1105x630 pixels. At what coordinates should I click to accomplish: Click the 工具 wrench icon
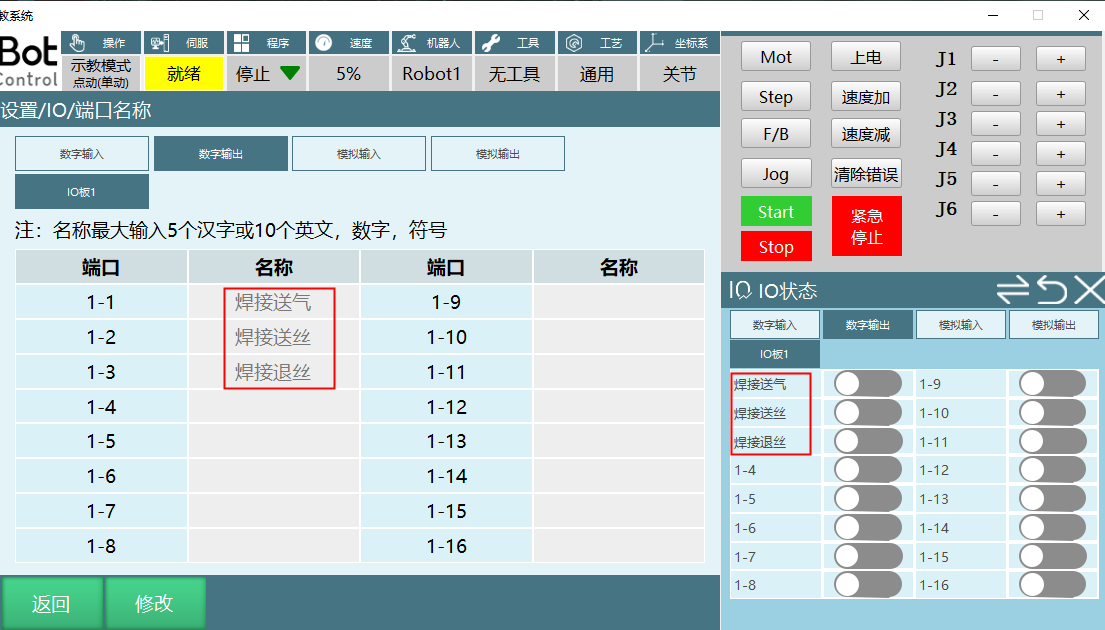[x=490, y=43]
